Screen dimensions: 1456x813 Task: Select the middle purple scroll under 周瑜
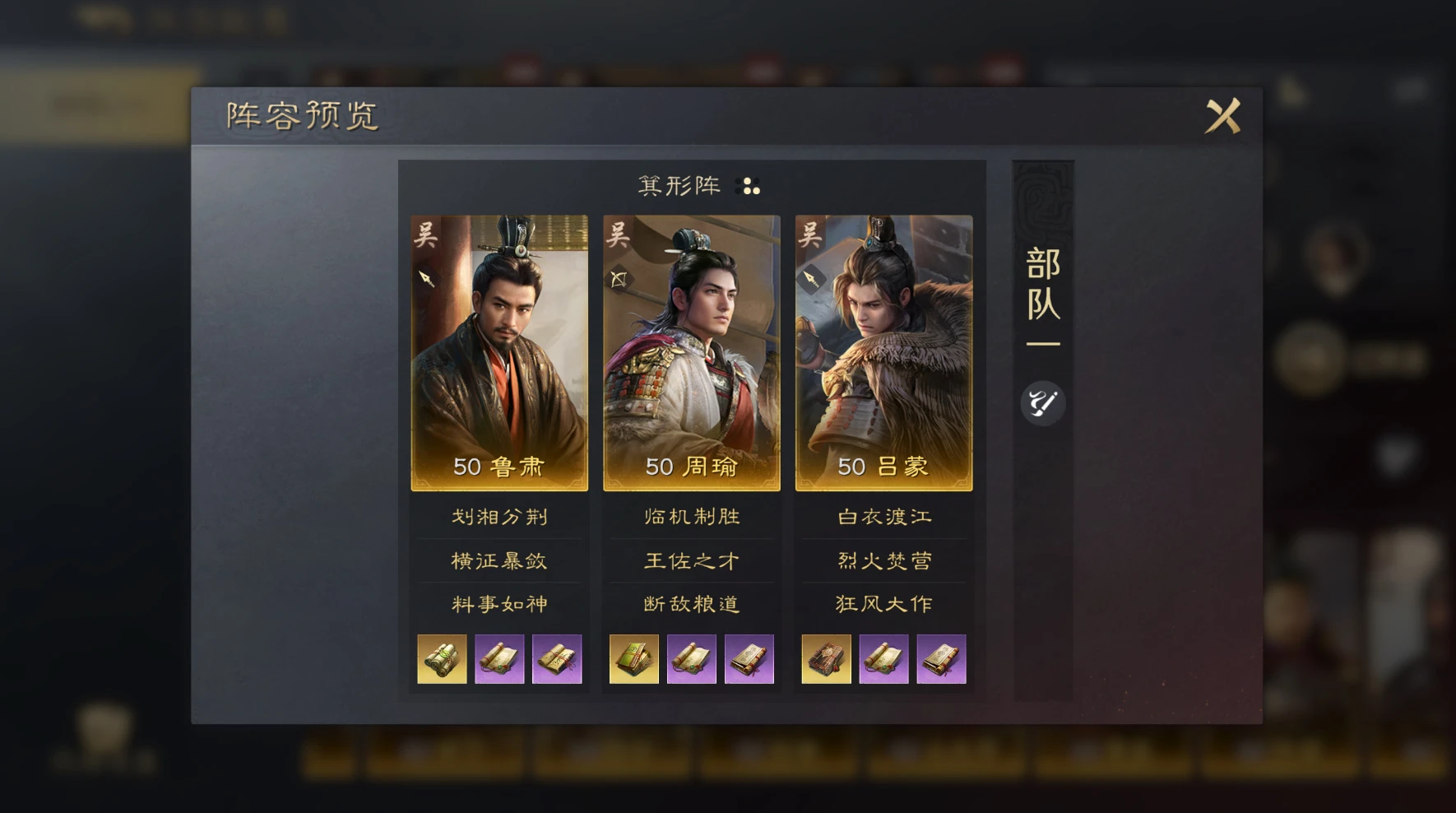692,659
